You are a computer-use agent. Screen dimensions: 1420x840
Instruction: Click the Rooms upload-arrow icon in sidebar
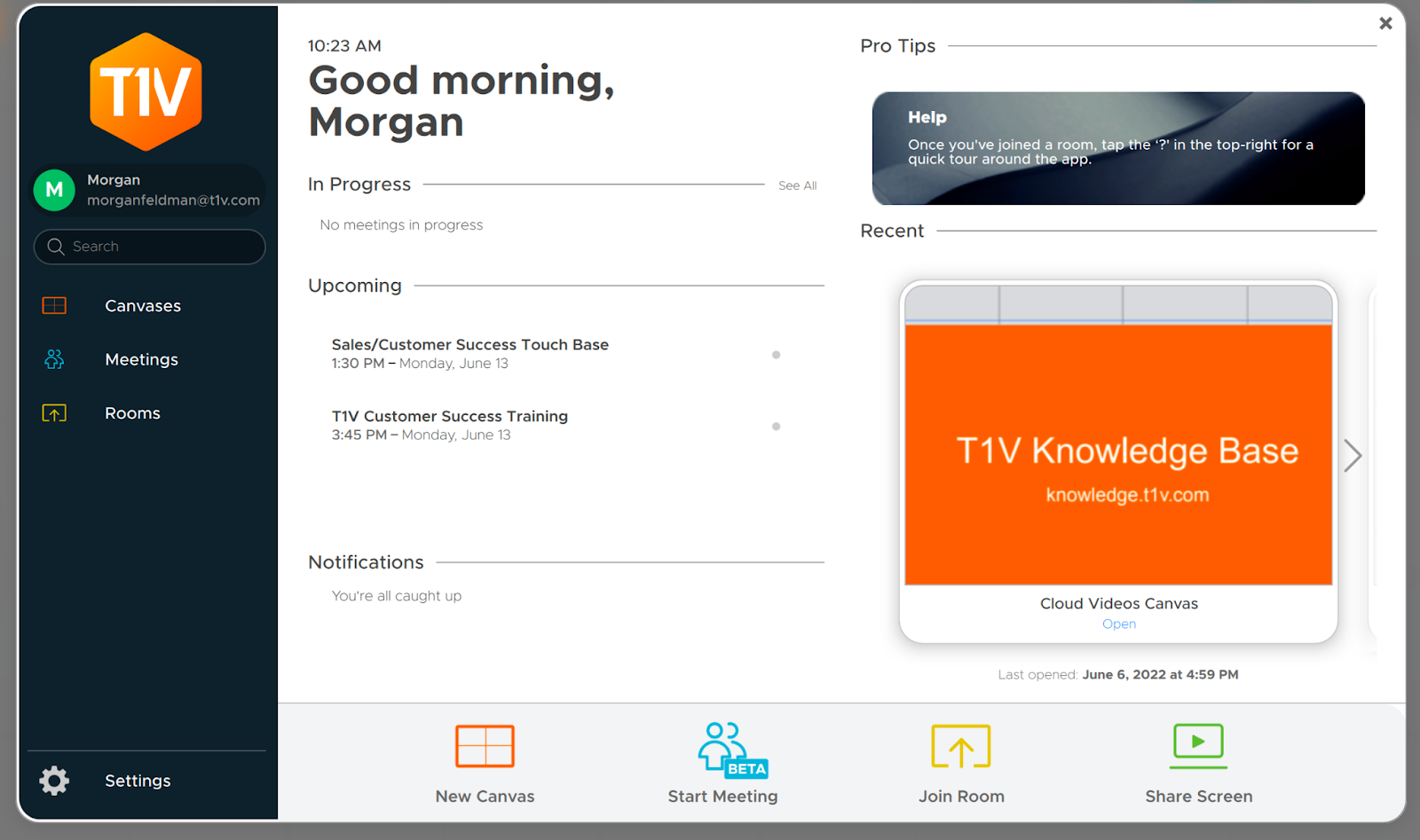point(54,413)
